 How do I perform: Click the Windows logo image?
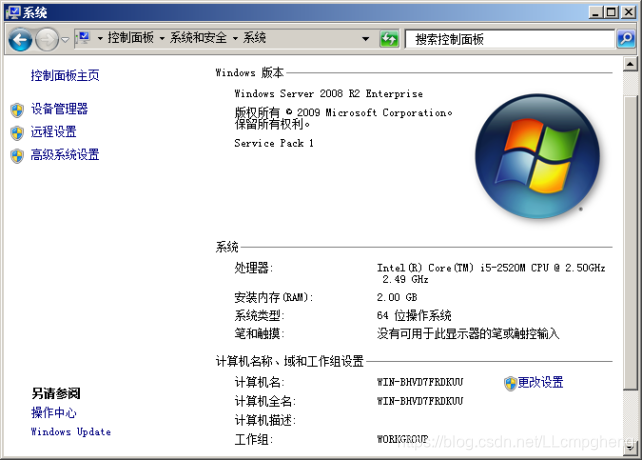click(x=538, y=156)
